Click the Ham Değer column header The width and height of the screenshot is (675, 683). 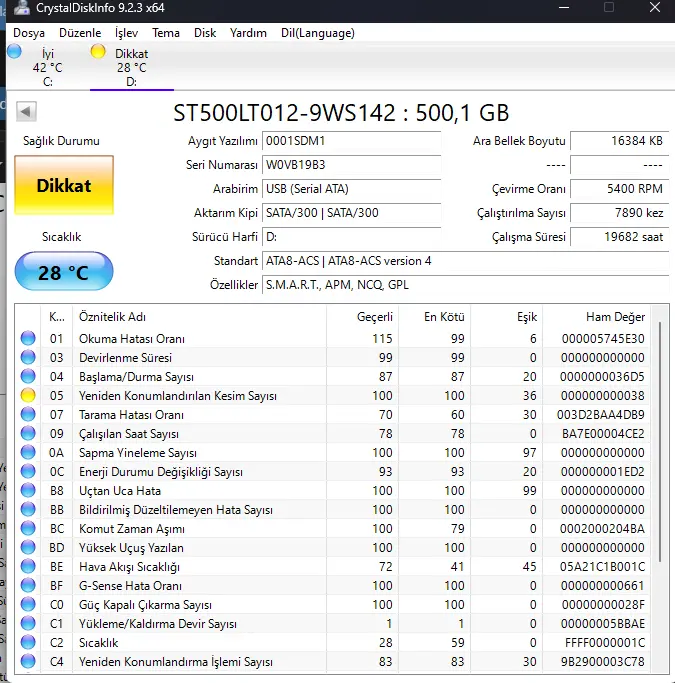coord(596,317)
